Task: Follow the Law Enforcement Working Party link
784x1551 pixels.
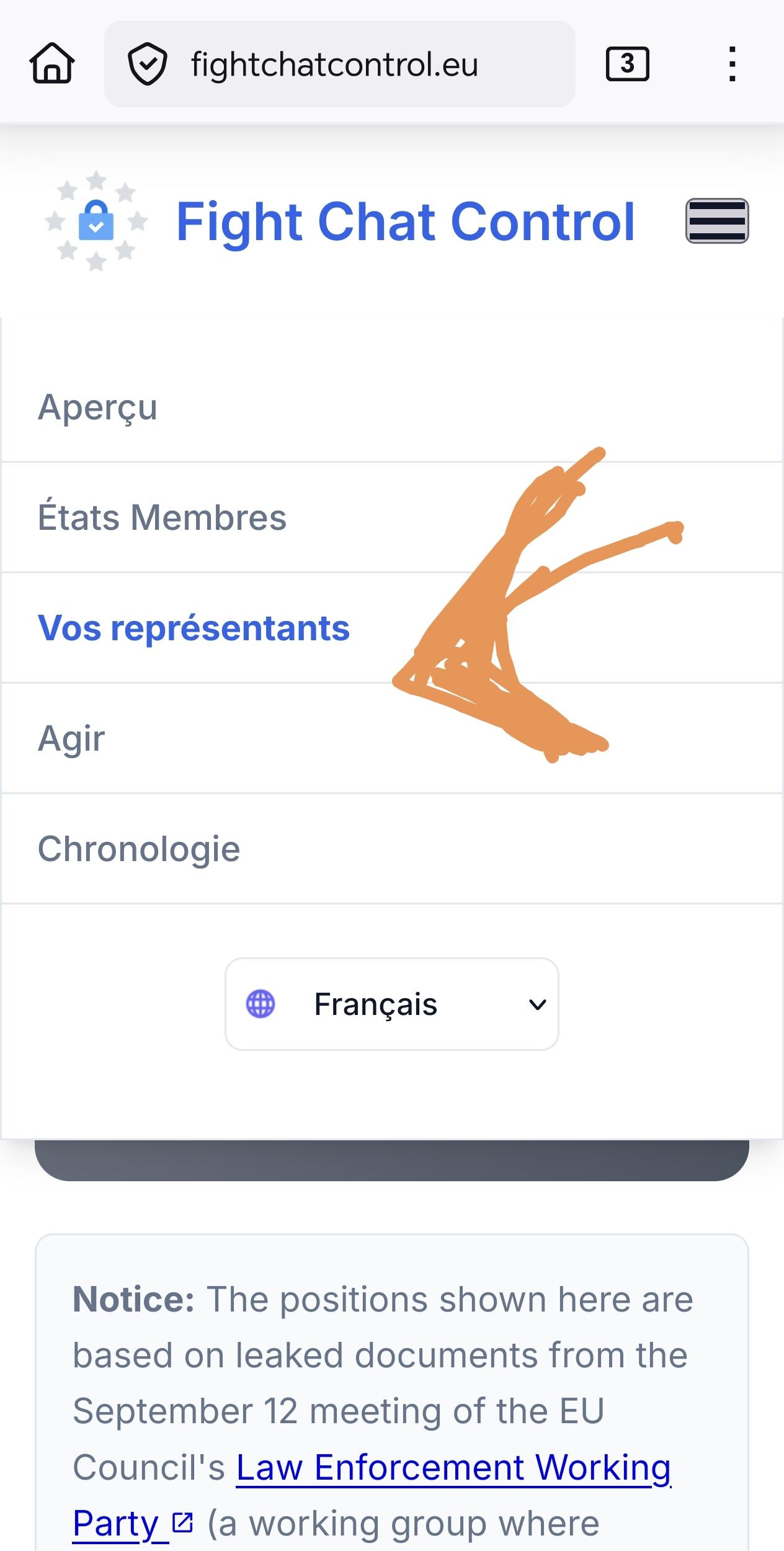Action: [x=453, y=1467]
